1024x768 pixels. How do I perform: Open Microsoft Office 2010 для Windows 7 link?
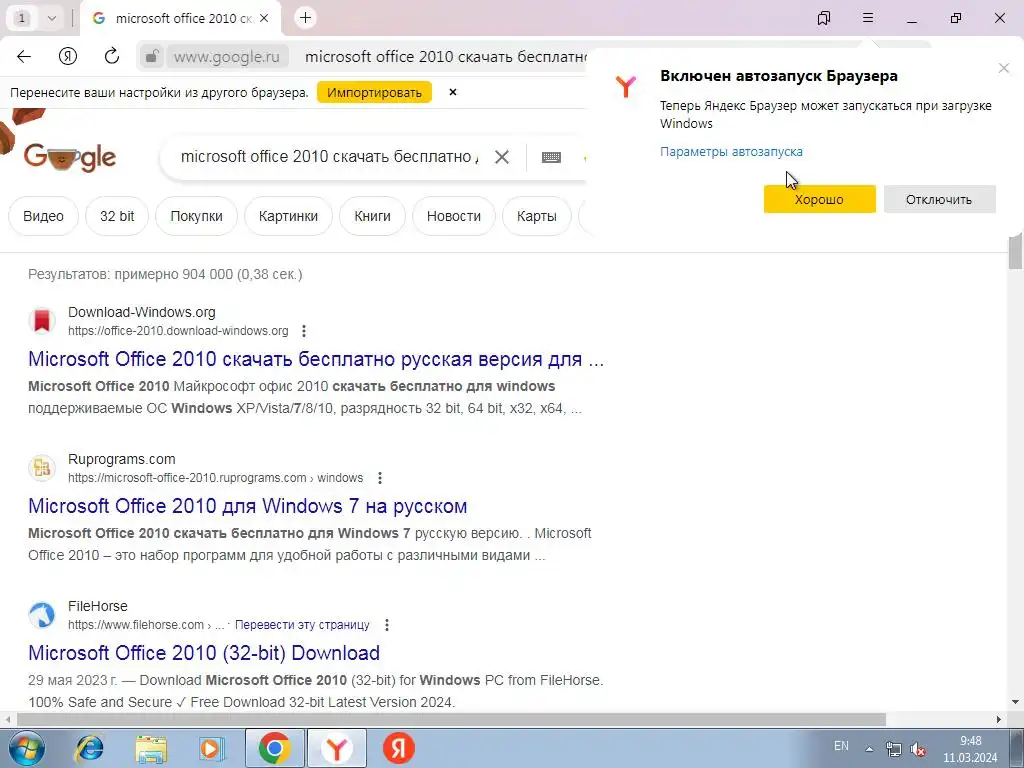[248, 505]
